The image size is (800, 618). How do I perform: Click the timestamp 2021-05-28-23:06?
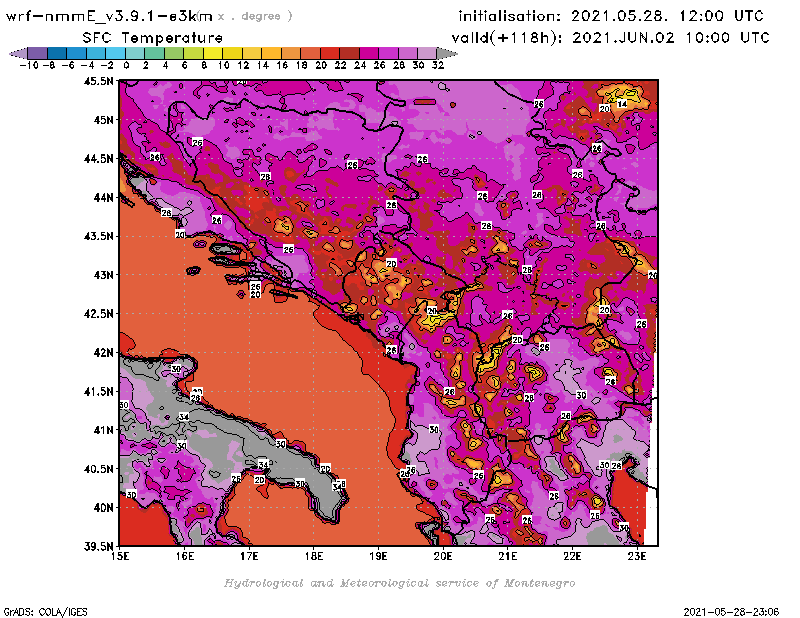[x=731, y=612]
